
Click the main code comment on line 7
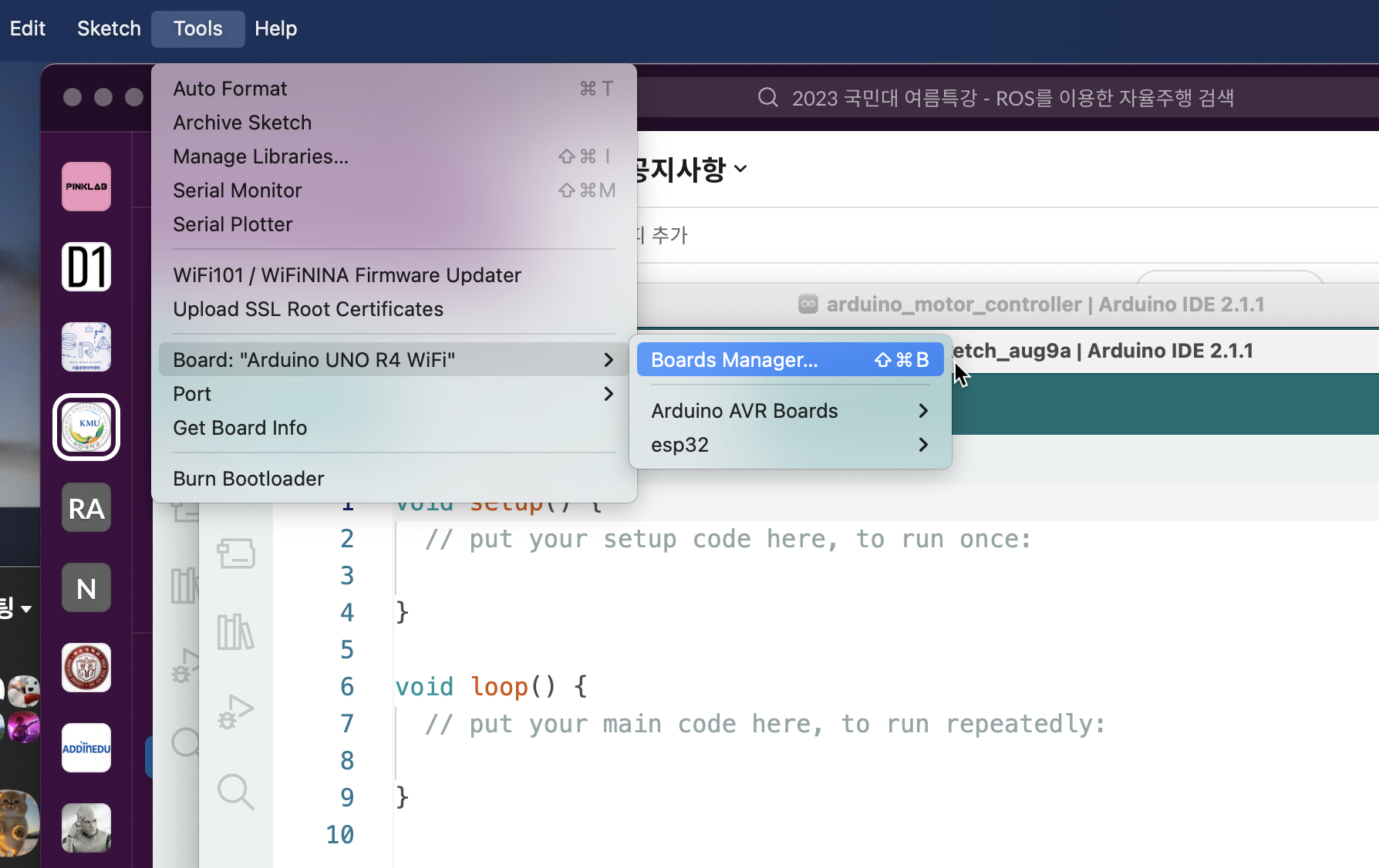[x=765, y=724]
